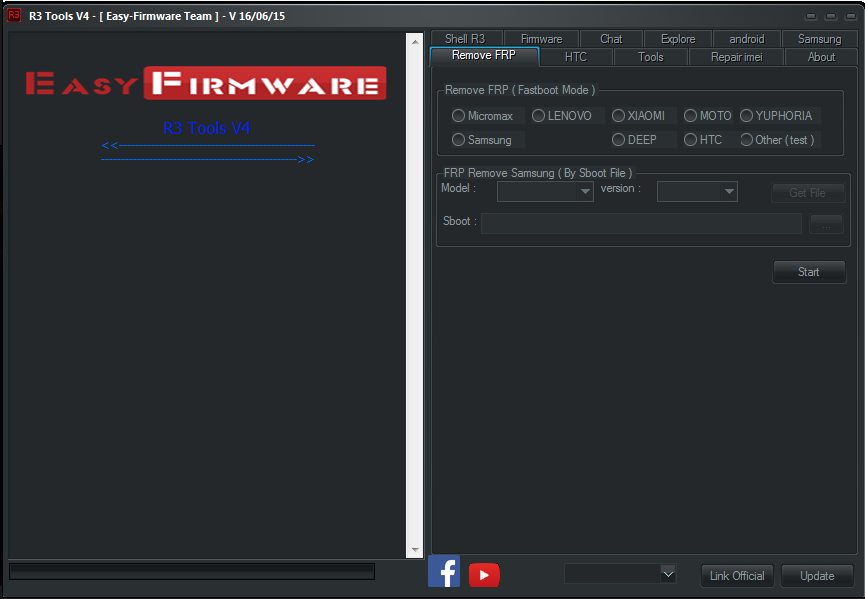Select the Samsung radio button
The width and height of the screenshot is (865, 599).
coord(458,140)
